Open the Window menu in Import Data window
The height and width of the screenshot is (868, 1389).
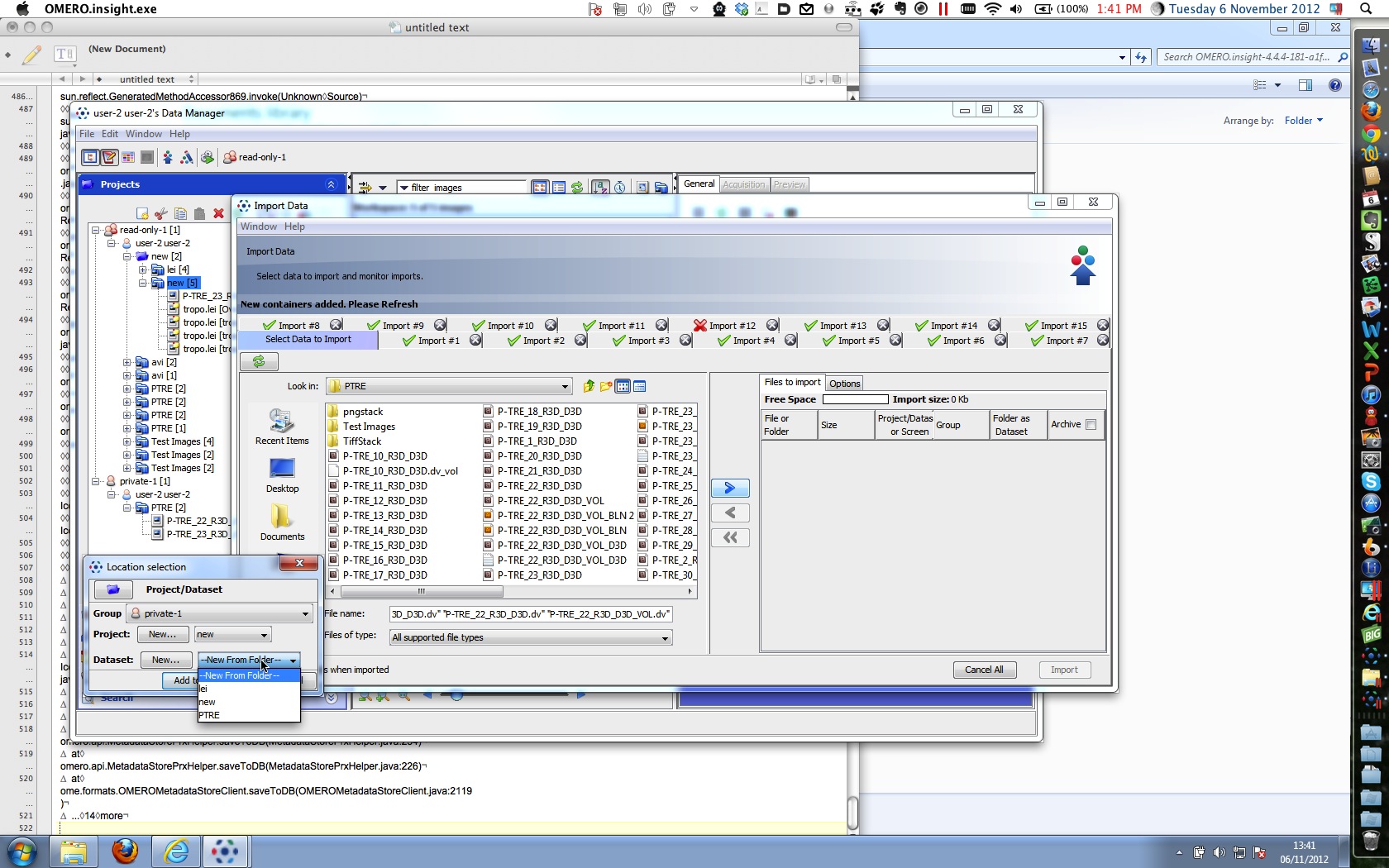[x=259, y=227]
